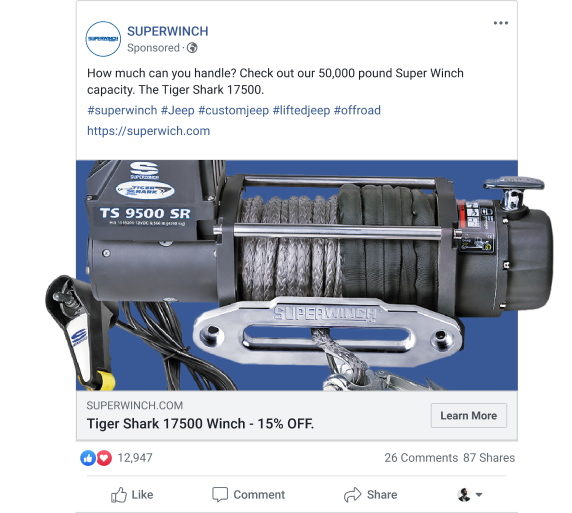Click the Like thumbs-up button
Screen dimensions: 572x513
tap(132, 495)
